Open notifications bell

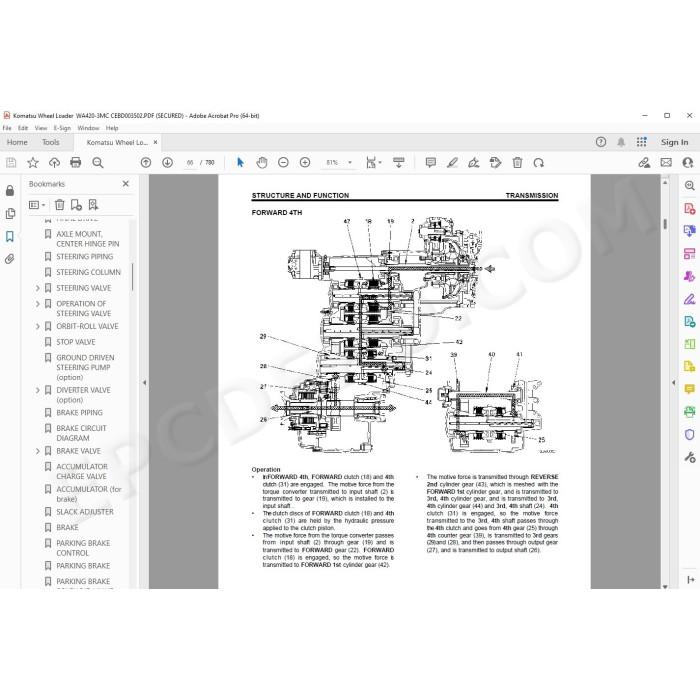coord(621,142)
